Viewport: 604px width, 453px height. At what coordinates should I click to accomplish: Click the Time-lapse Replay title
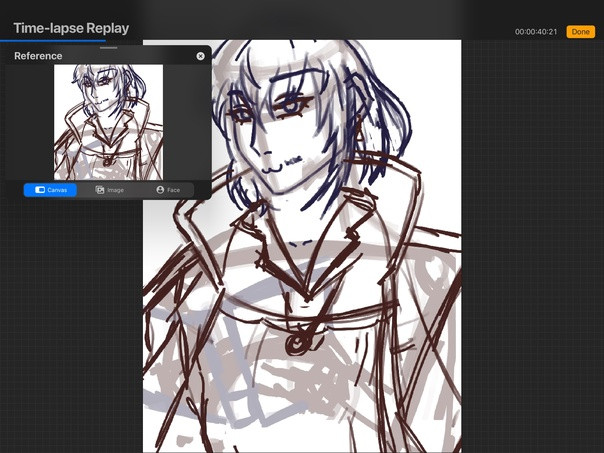71,28
